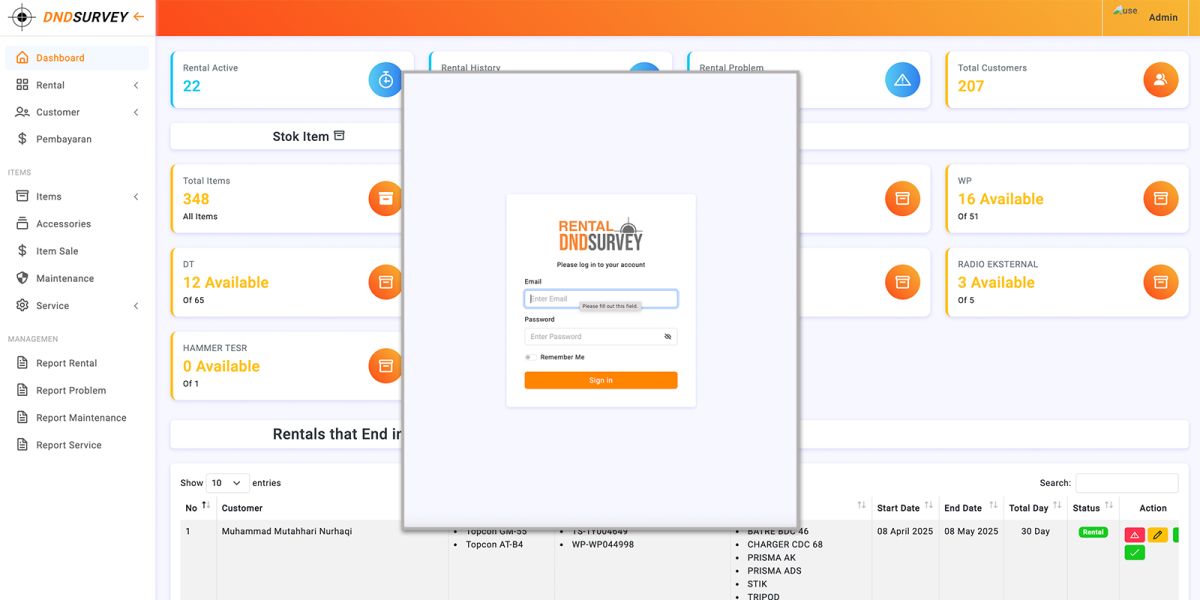Click the archive box icon on WP card
Image resolution: width=1200 pixels, height=600 pixels.
[1160, 198]
